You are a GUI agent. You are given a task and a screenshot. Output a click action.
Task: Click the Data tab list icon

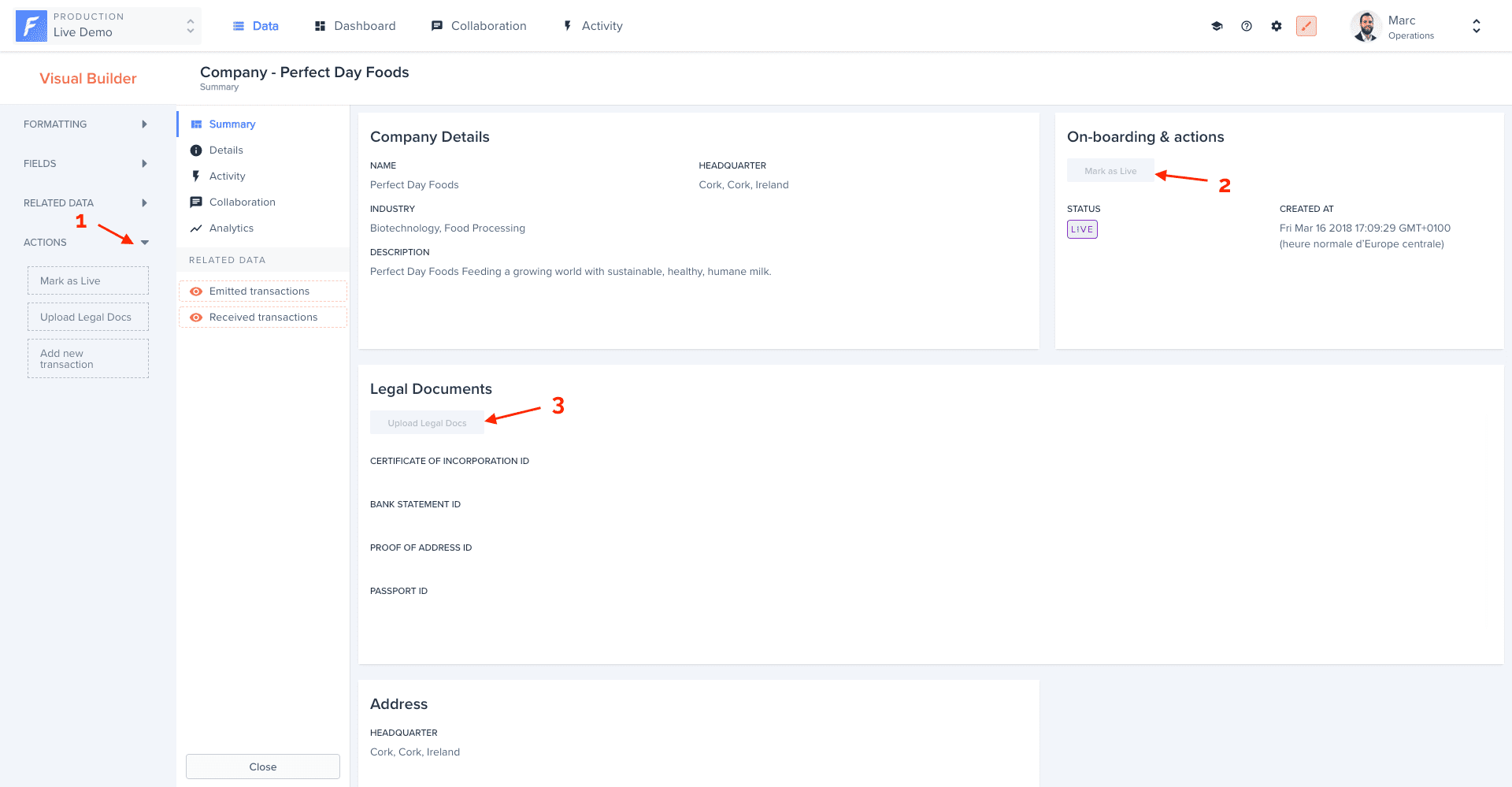pyautogui.click(x=239, y=26)
